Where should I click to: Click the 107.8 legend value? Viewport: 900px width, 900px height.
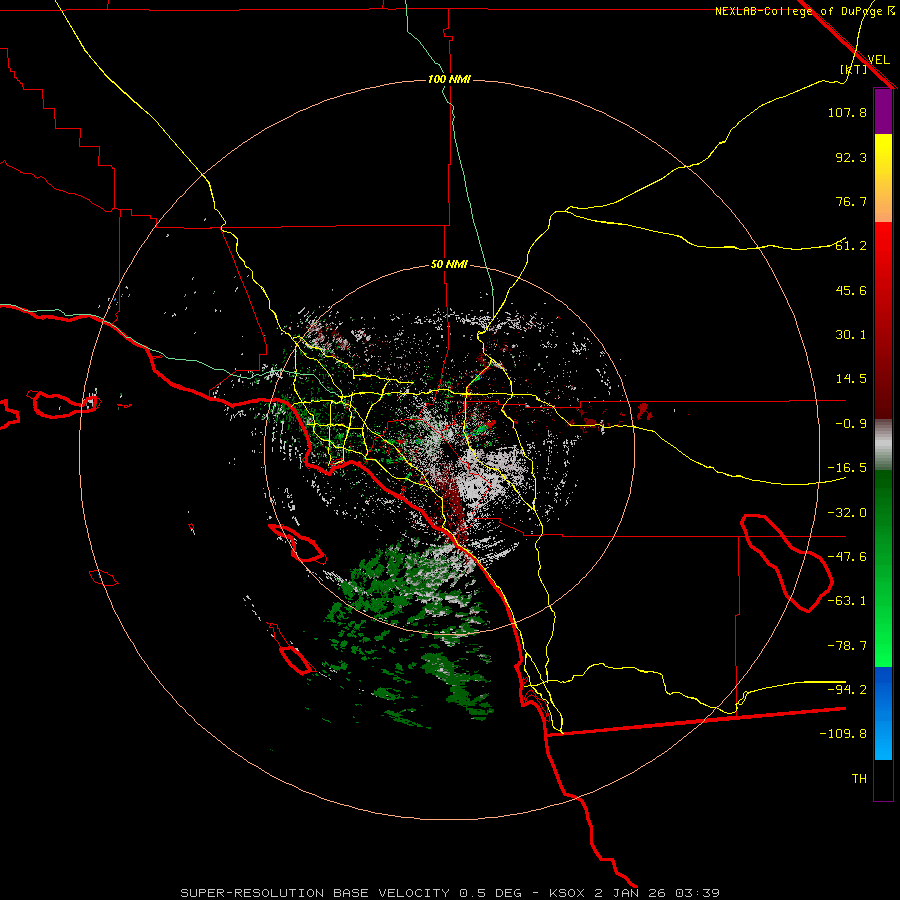pos(847,112)
